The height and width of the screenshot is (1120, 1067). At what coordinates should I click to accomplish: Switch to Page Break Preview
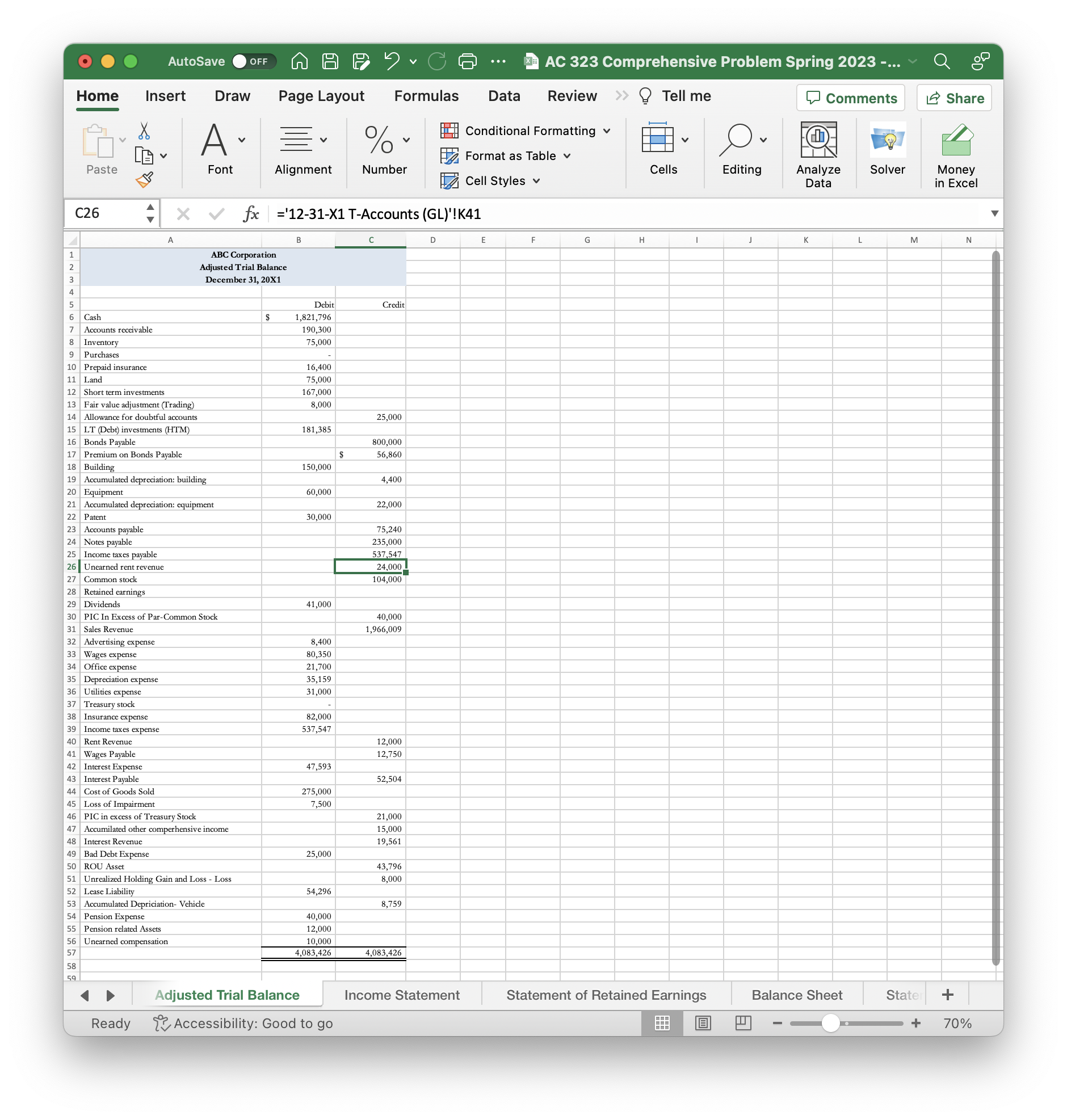pos(743,1023)
